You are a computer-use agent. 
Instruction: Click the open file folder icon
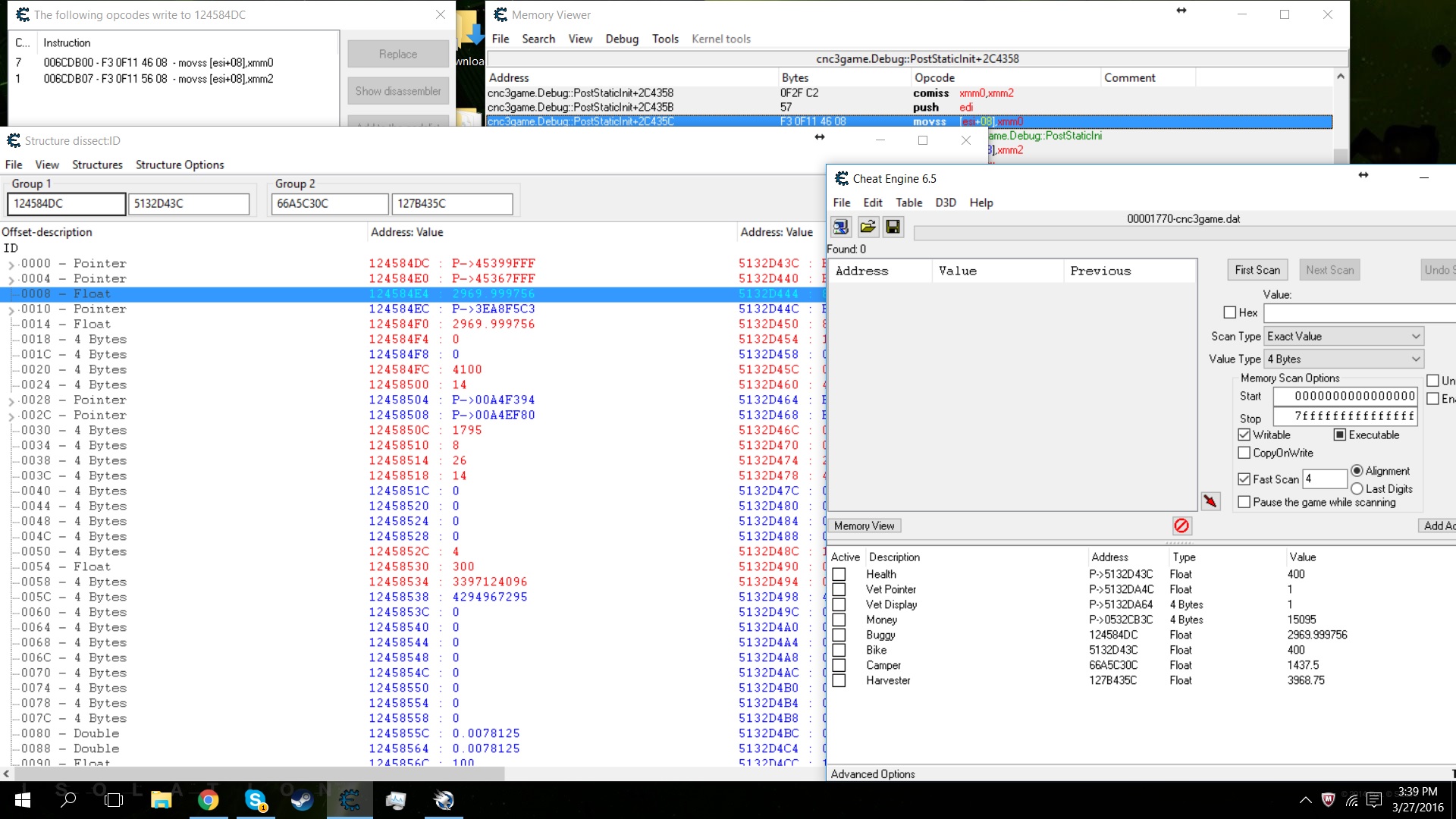(x=868, y=227)
